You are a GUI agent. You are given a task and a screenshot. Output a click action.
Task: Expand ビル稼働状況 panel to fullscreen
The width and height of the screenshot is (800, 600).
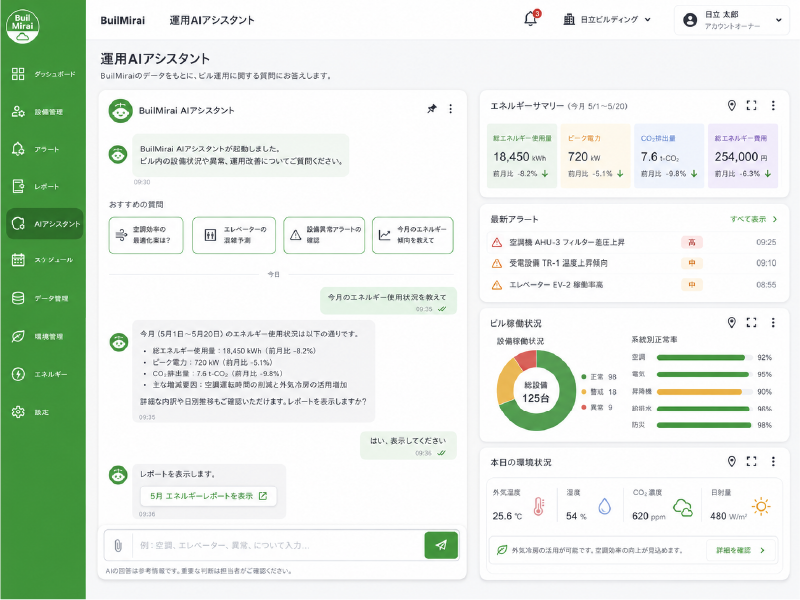point(751,322)
